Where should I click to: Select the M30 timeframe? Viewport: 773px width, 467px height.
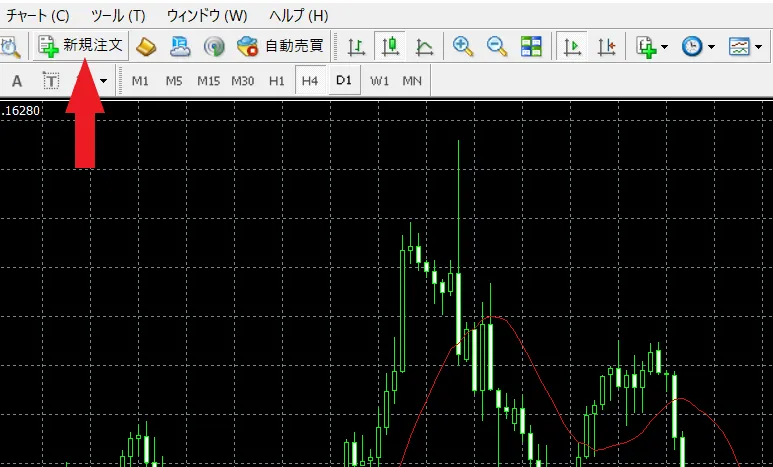tap(243, 80)
